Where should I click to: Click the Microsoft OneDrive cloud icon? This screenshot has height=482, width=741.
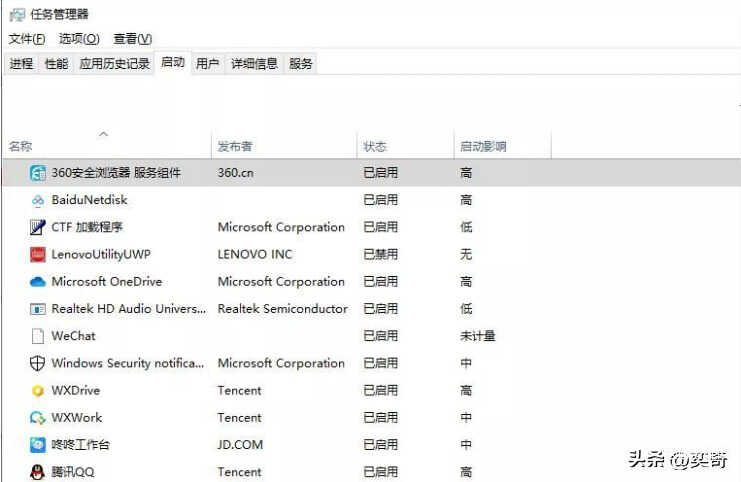[38, 282]
